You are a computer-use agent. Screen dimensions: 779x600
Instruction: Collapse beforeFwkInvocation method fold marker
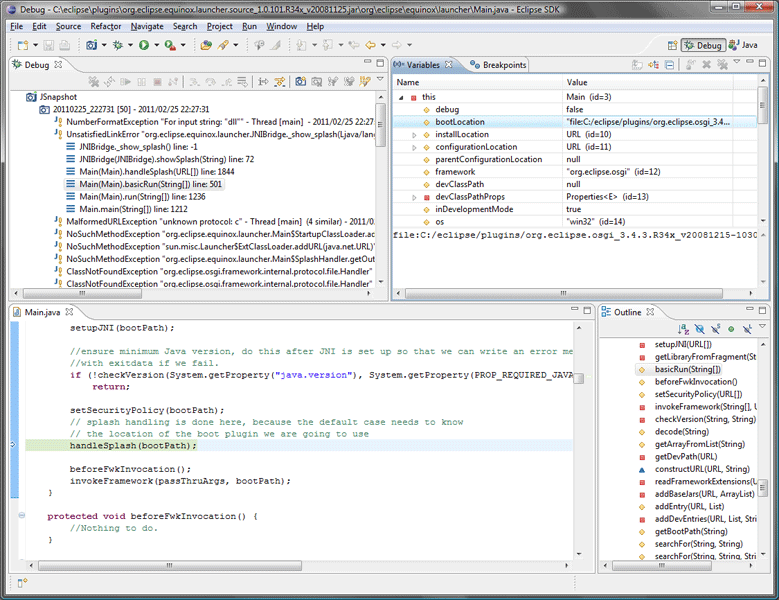(x=22, y=516)
